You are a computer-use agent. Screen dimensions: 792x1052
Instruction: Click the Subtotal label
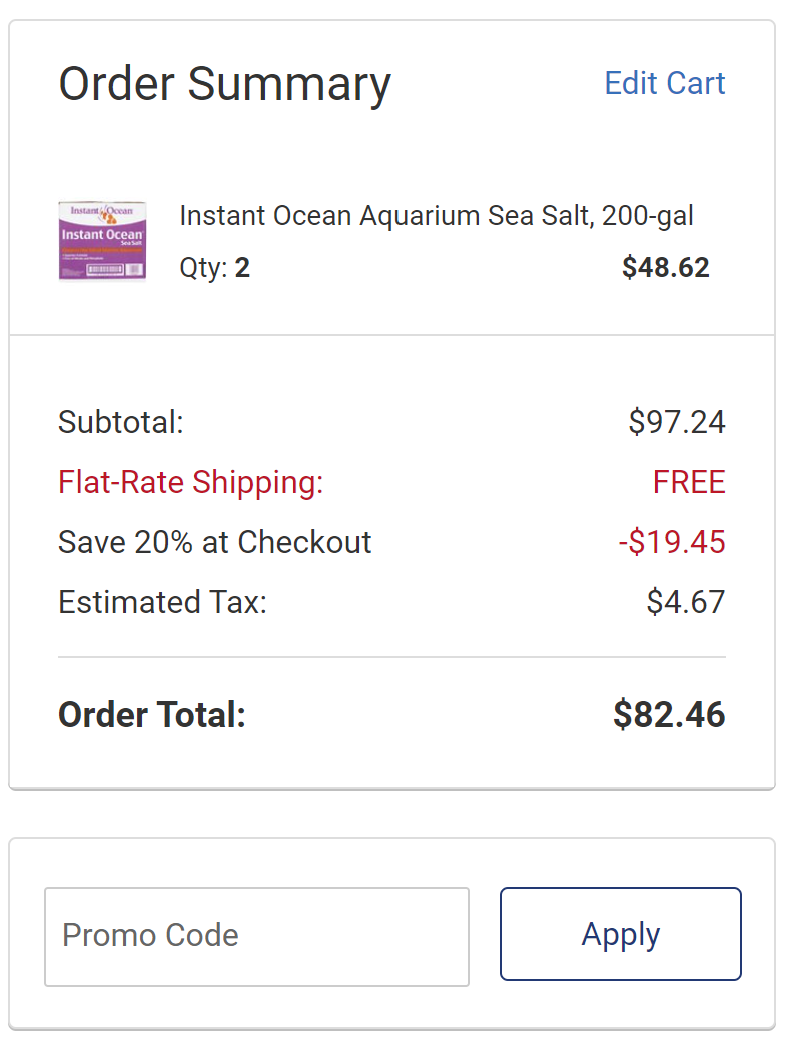tap(121, 422)
